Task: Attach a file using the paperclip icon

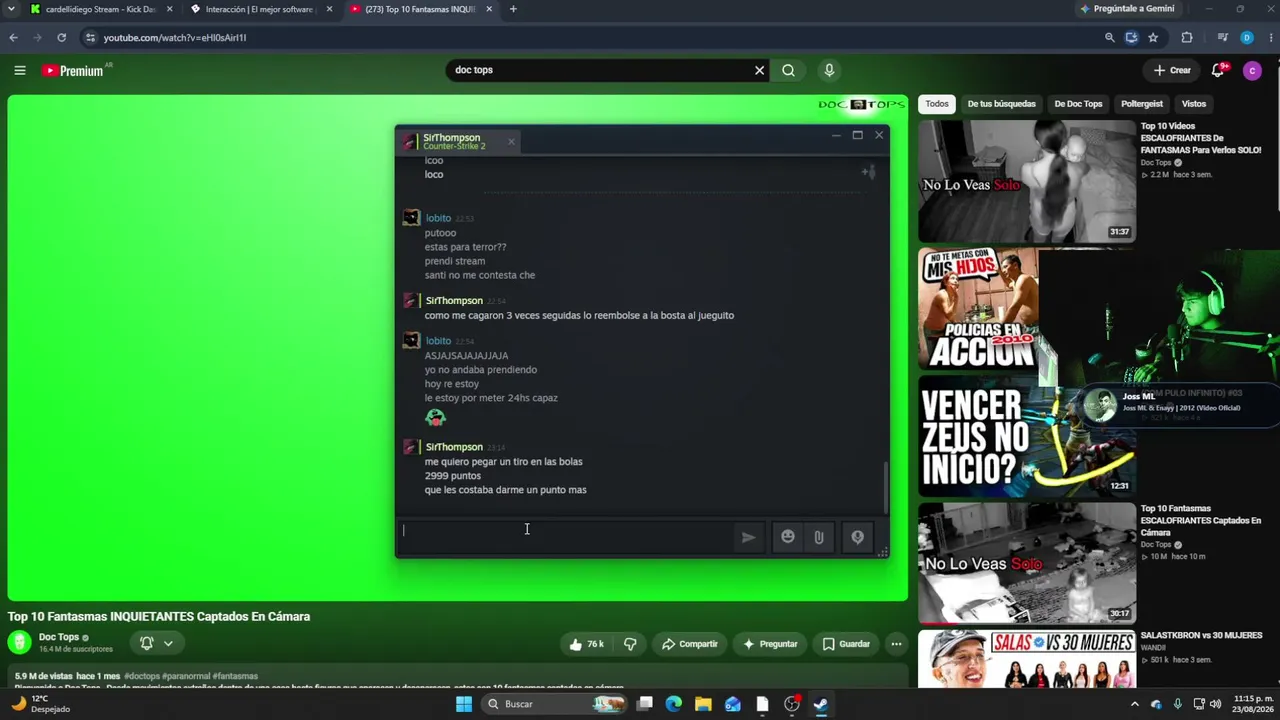Action: pos(819,537)
